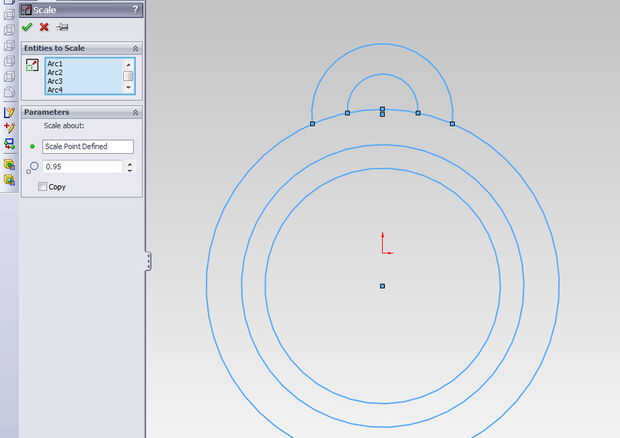Select the outer handle arc's right endpoint
The height and width of the screenshot is (438, 620).
(x=452, y=124)
